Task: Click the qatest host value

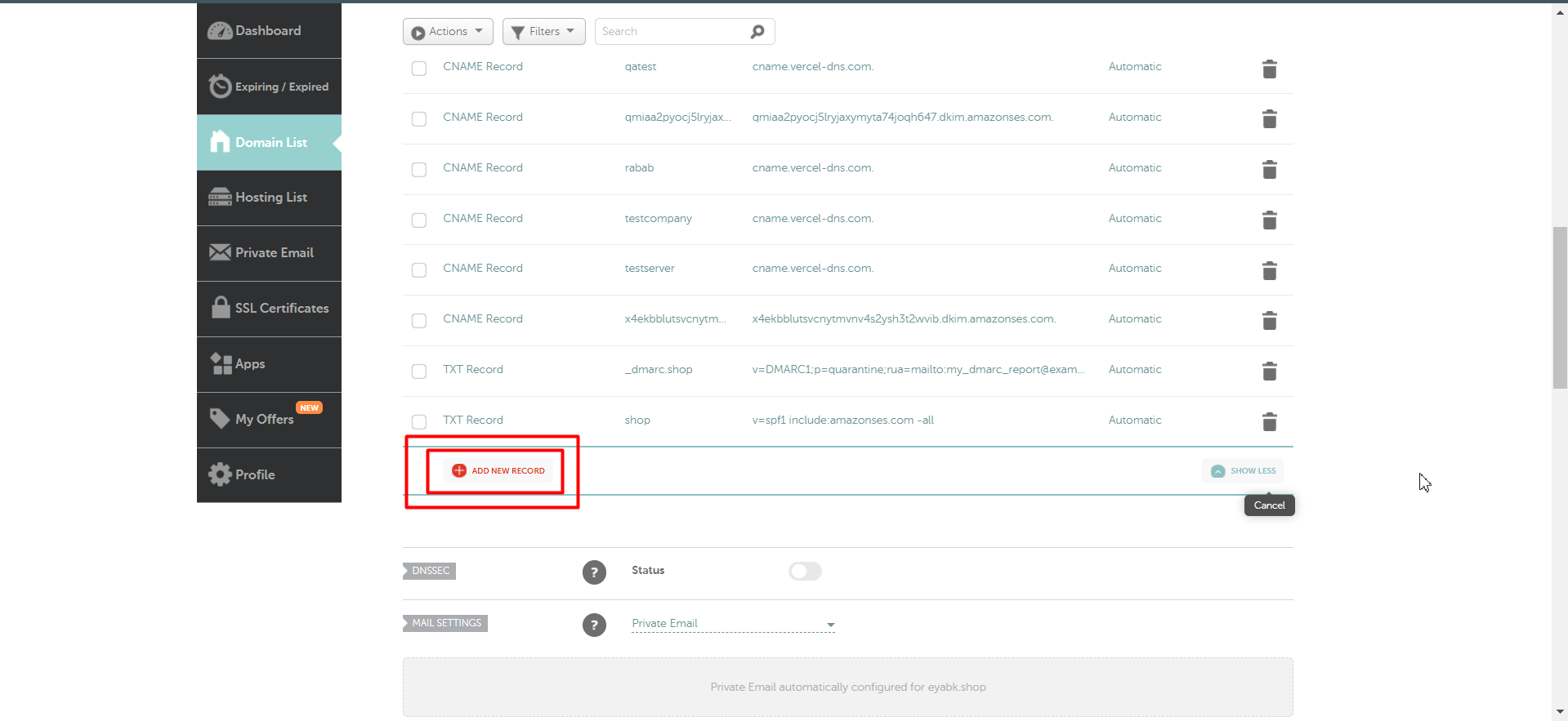Action: (x=641, y=67)
